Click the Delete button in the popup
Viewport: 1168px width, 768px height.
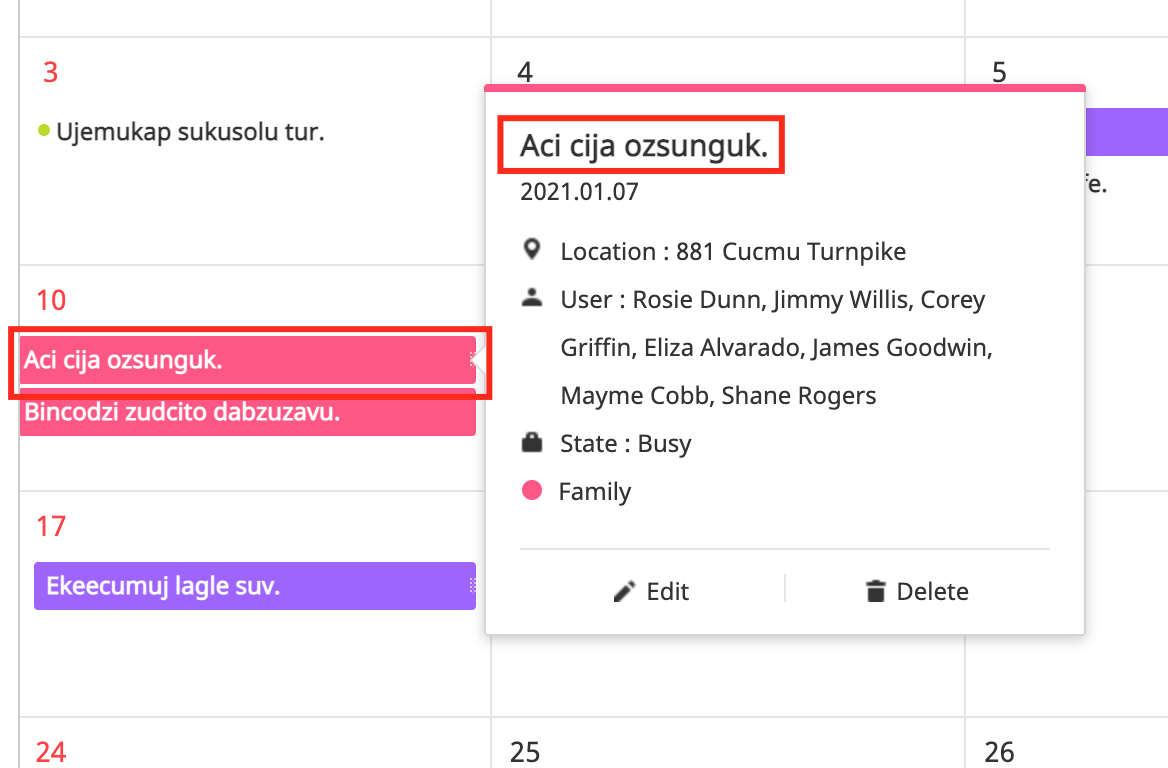920,590
